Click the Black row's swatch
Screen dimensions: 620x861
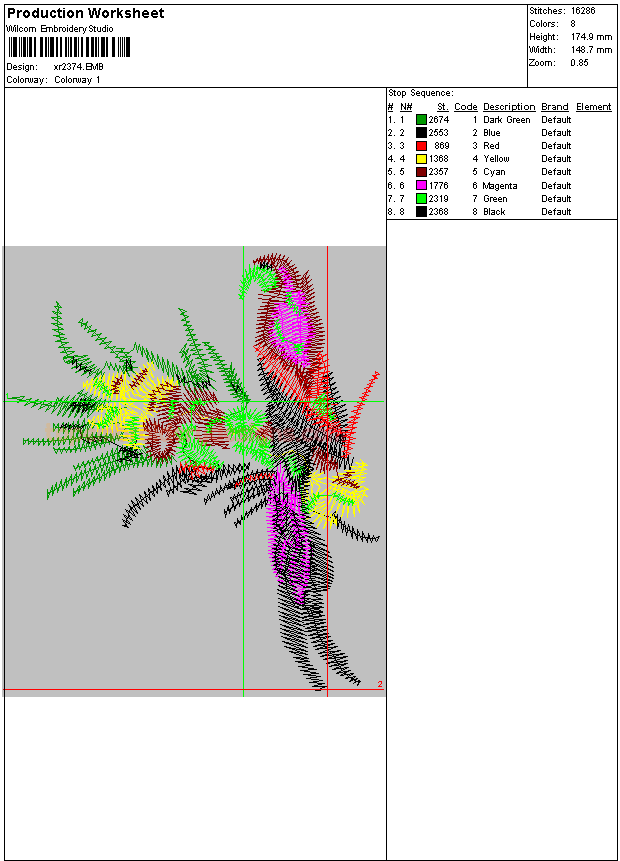421,212
